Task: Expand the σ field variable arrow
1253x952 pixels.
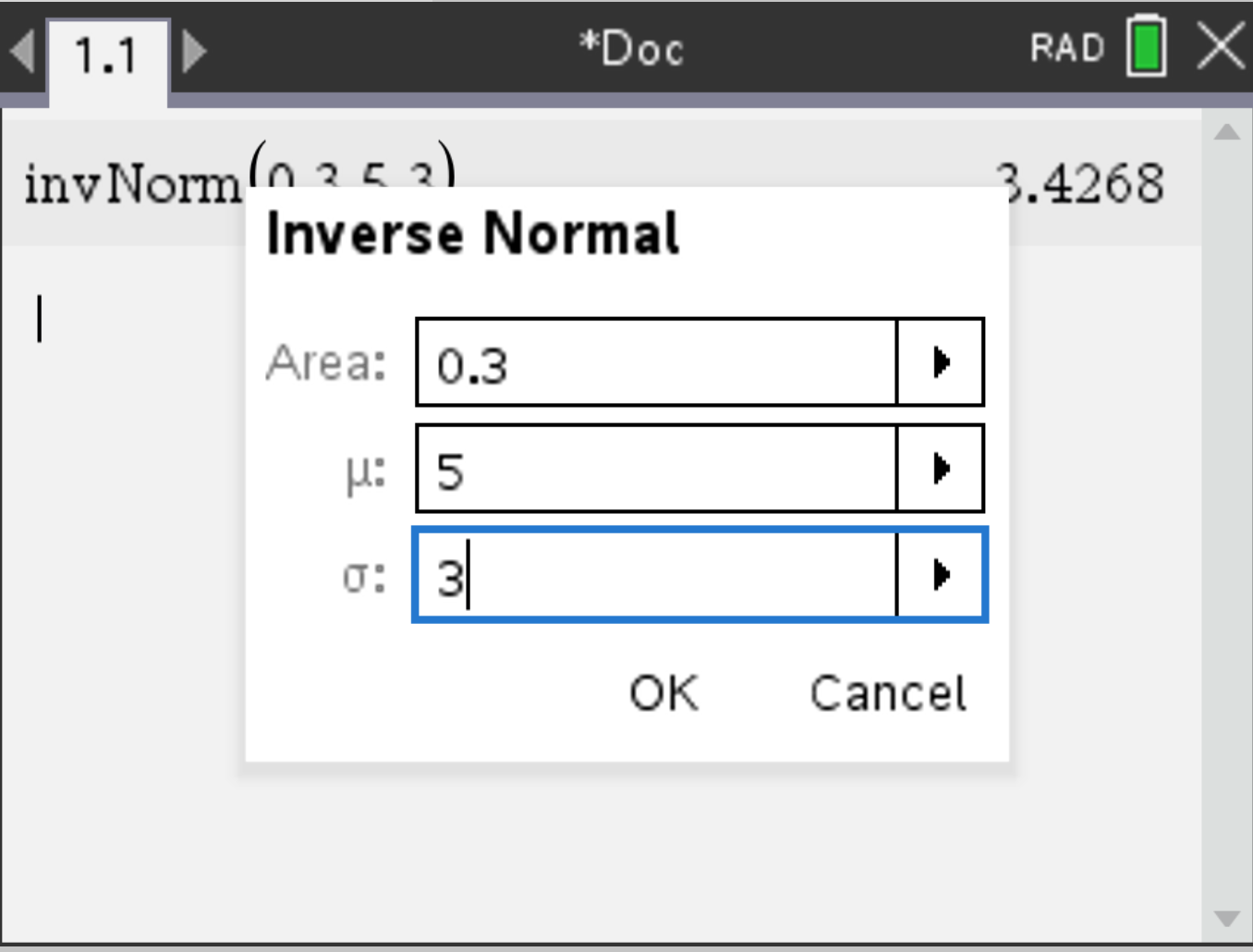Action: click(941, 575)
